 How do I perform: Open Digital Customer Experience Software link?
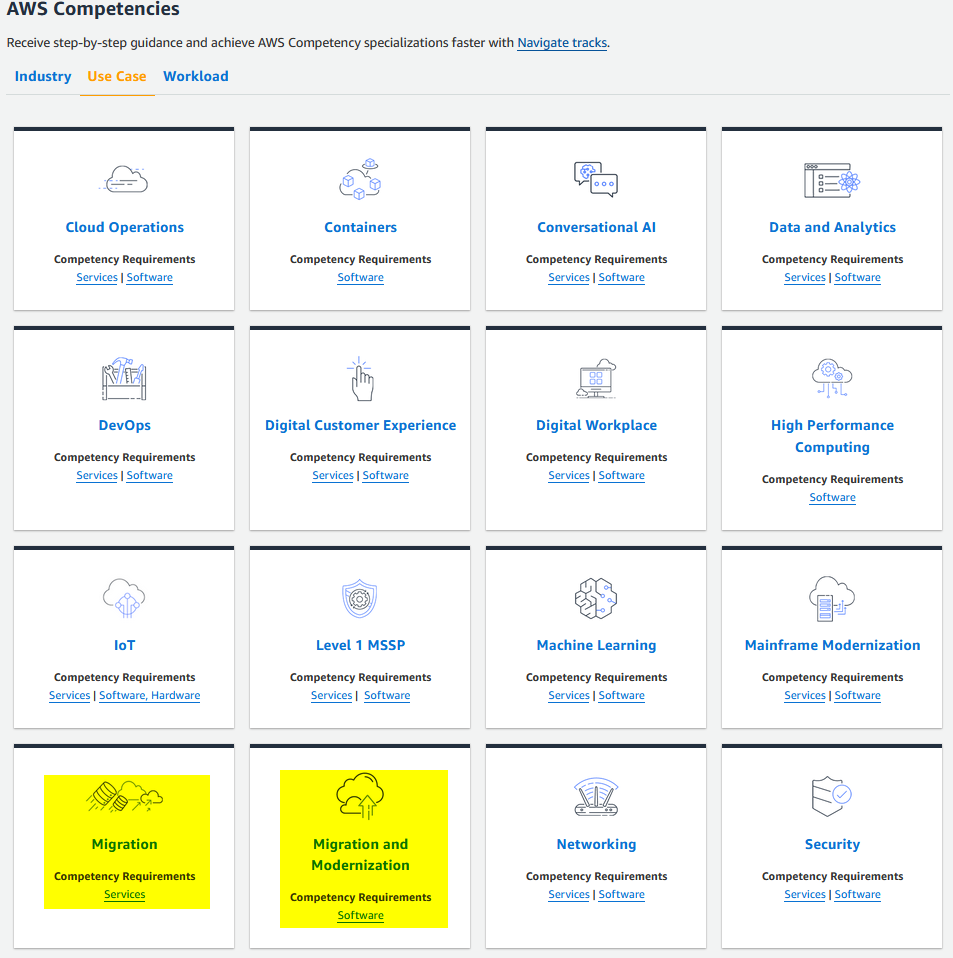[385, 475]
